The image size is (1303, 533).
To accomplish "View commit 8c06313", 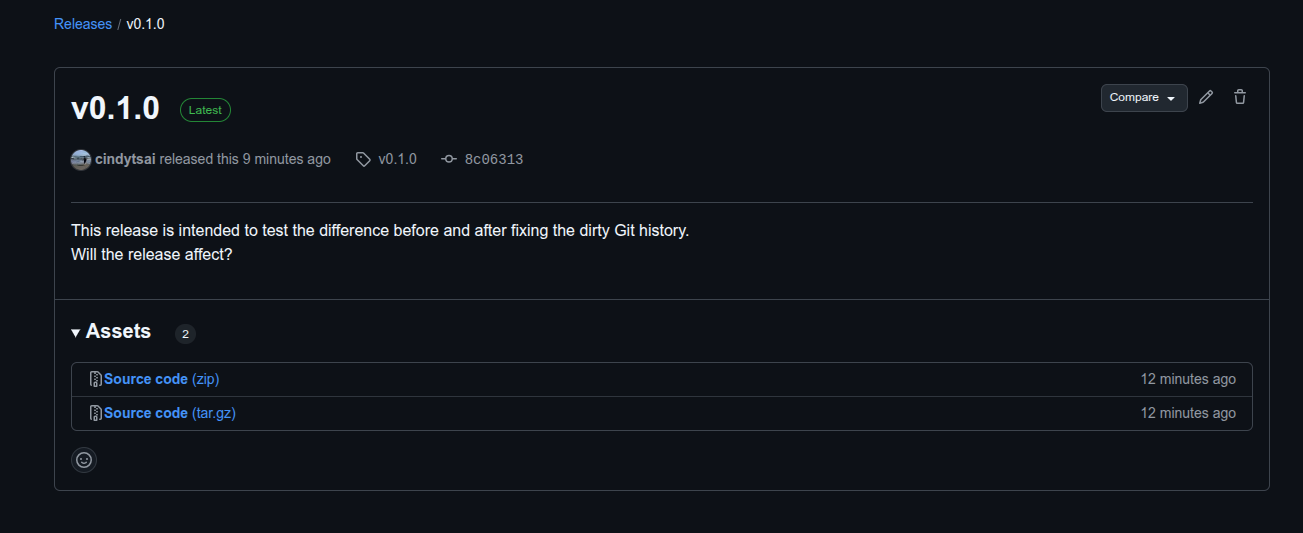I will click(x=494, y=159).
